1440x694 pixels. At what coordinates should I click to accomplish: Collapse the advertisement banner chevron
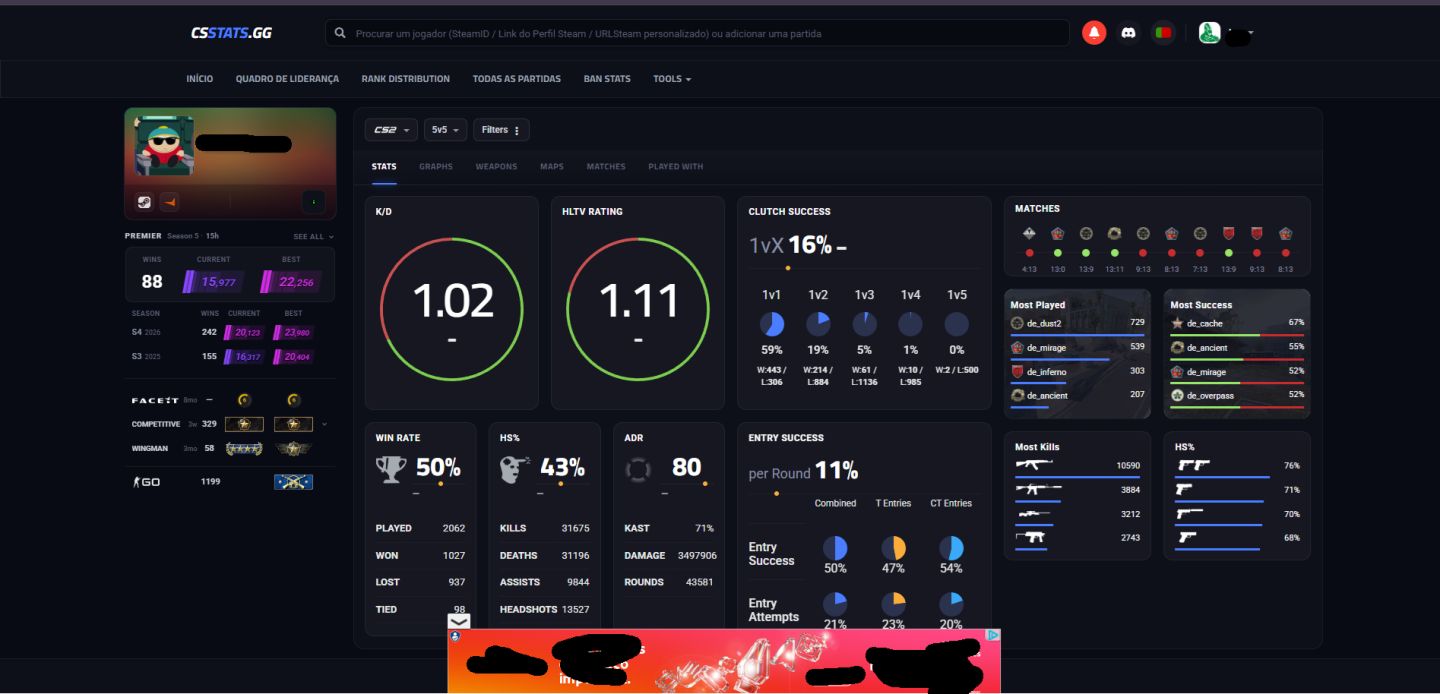pos(459,621)
